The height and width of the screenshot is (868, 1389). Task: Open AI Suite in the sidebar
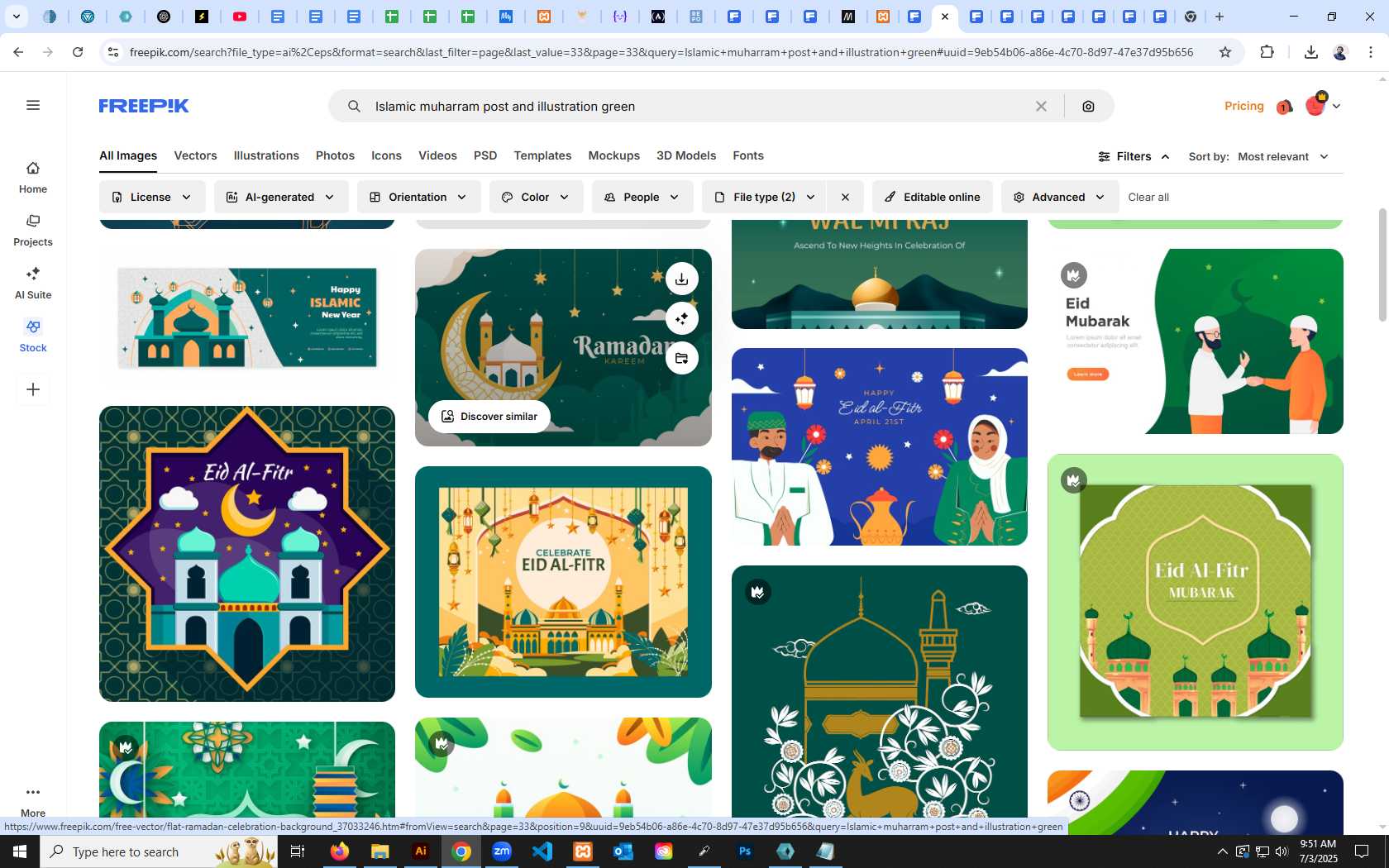pyautogui.click(x=33, y=284)
